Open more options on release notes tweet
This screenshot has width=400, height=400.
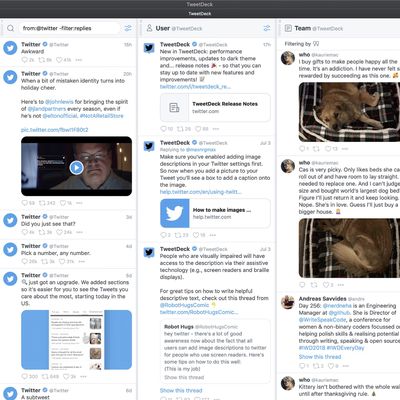[x=216, y=129]
